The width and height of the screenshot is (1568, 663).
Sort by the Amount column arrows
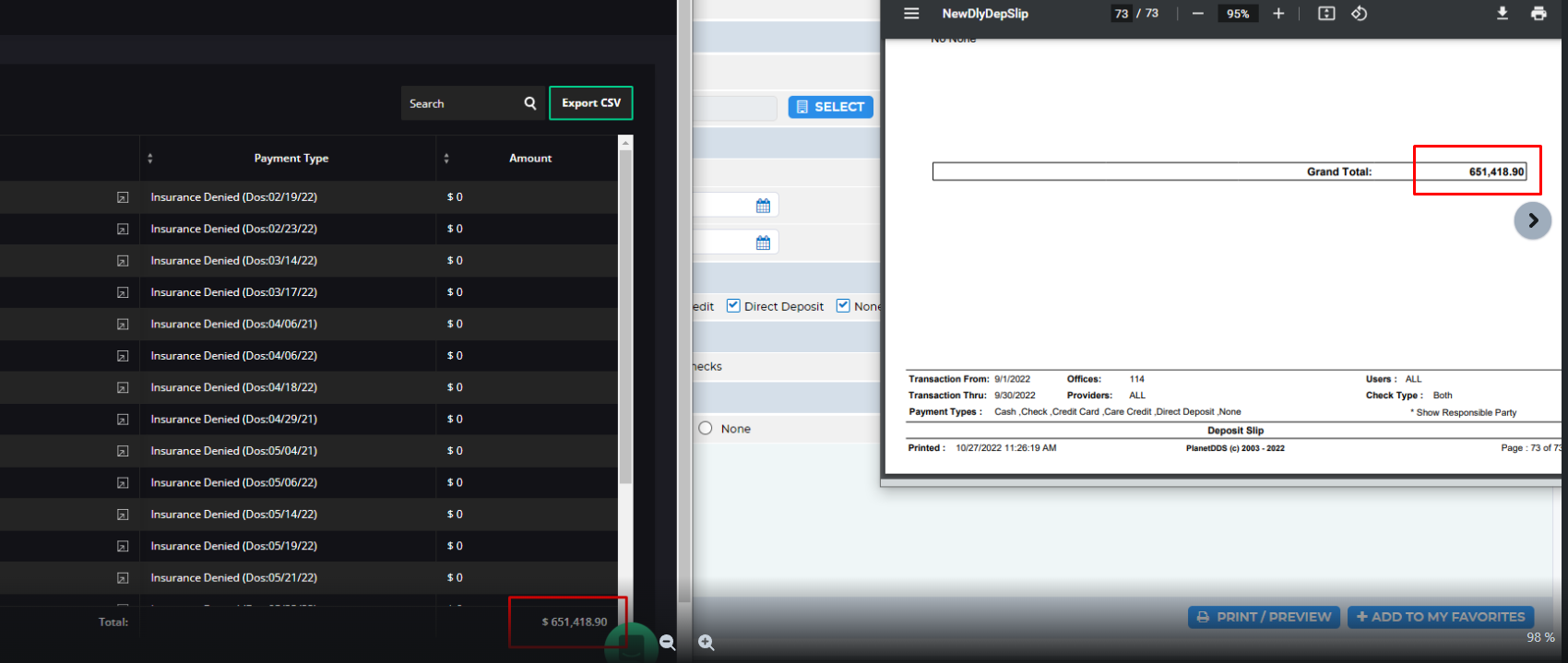(446, 159)
